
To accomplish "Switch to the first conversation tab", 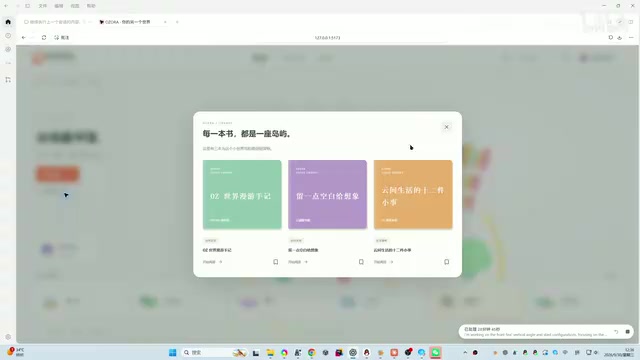I will tap(55, 22).
